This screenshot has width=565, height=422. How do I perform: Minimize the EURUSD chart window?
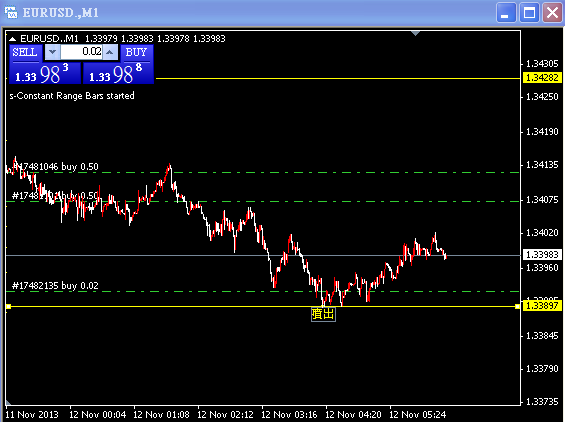(x=506, y=13)
